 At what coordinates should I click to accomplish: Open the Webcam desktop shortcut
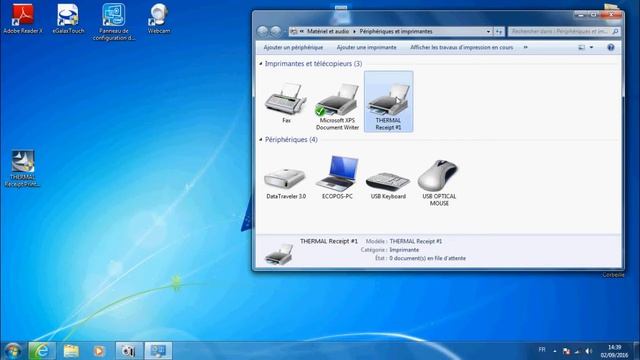[x=159, y=19]
